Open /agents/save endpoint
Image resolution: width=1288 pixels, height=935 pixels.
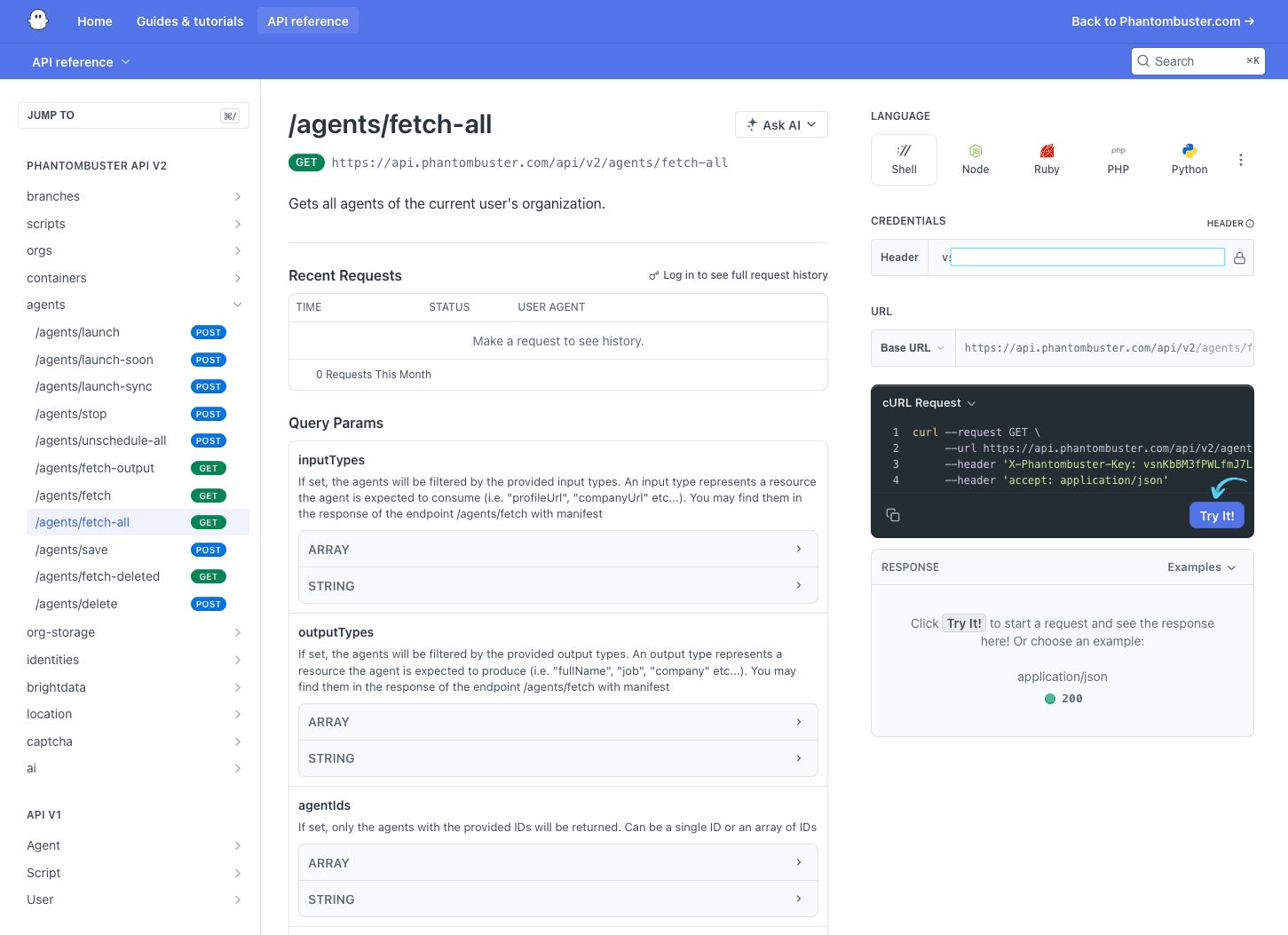coord(138,550)
